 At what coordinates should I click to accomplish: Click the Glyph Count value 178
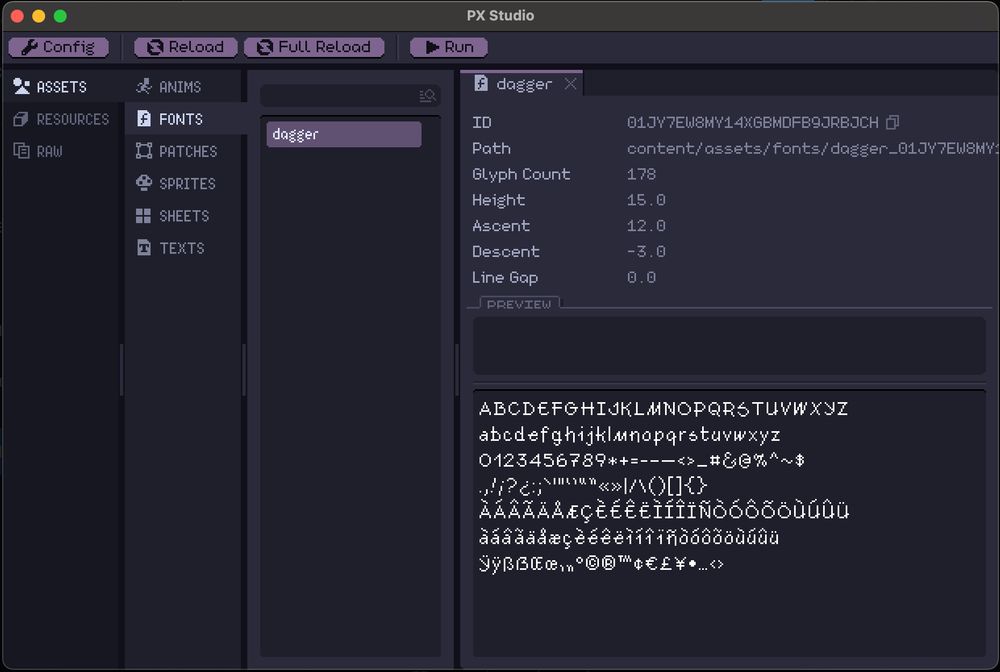click(641, 174)
